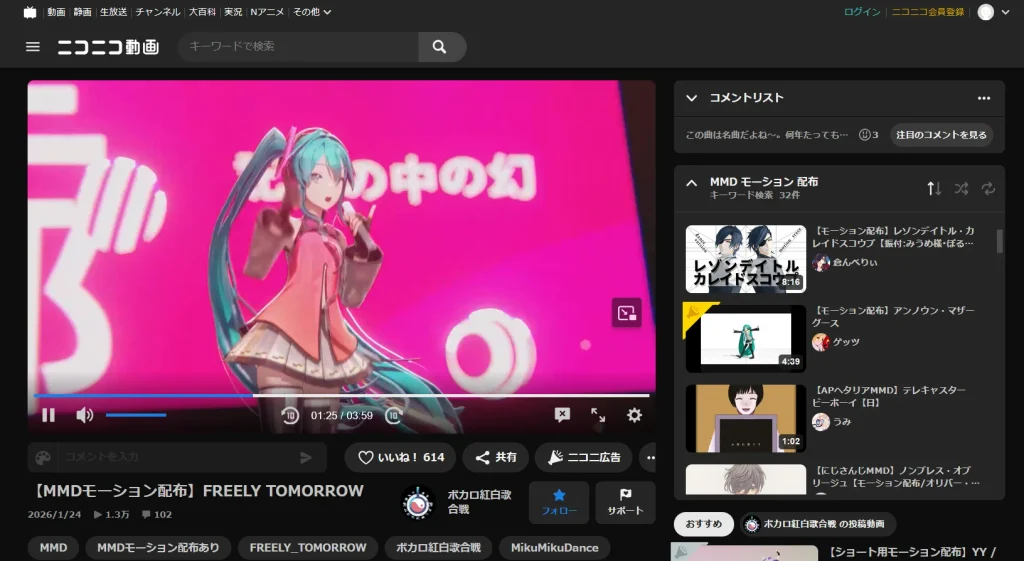
Task: Click the MMD tag
Action: pyautogui.click(x=54, y=548)
